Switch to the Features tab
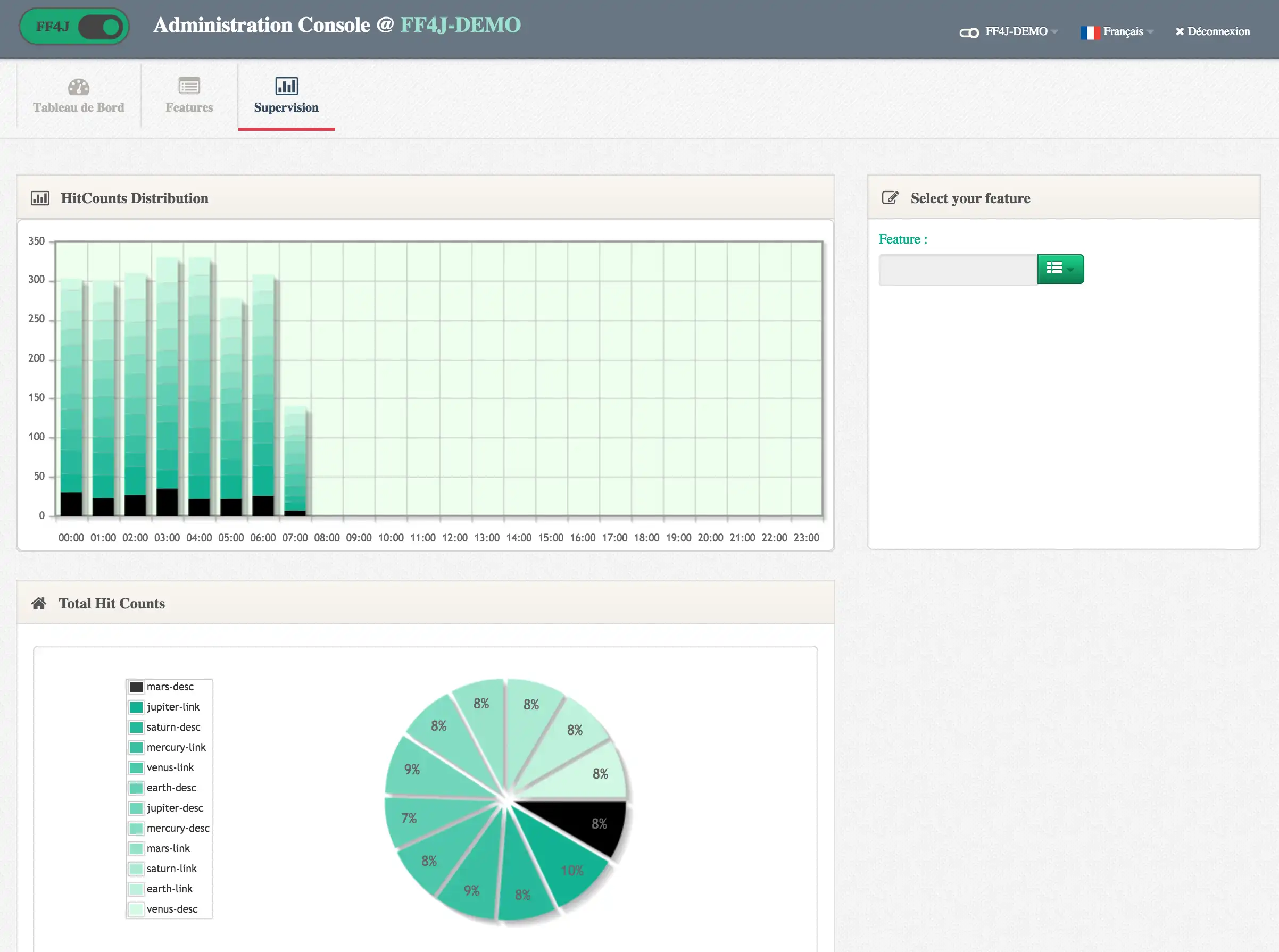 [x=189, y=107]
